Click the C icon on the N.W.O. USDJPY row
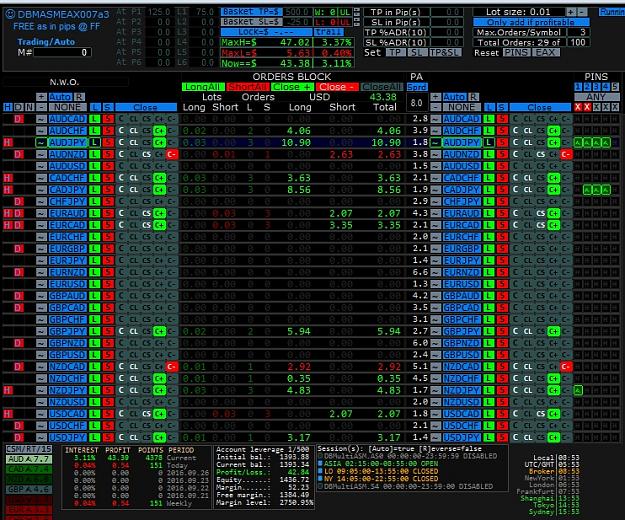 [x=121, y=438]
